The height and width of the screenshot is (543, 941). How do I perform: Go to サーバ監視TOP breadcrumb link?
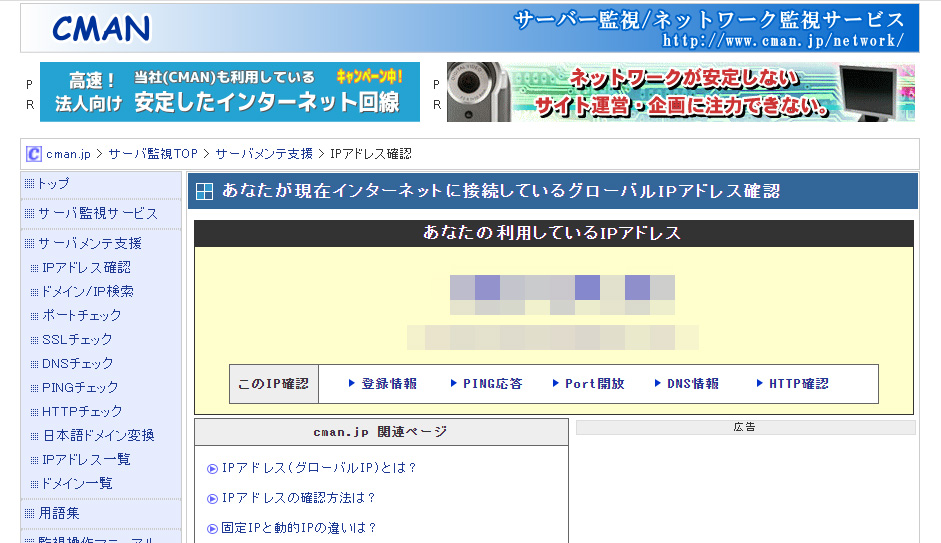153,154
